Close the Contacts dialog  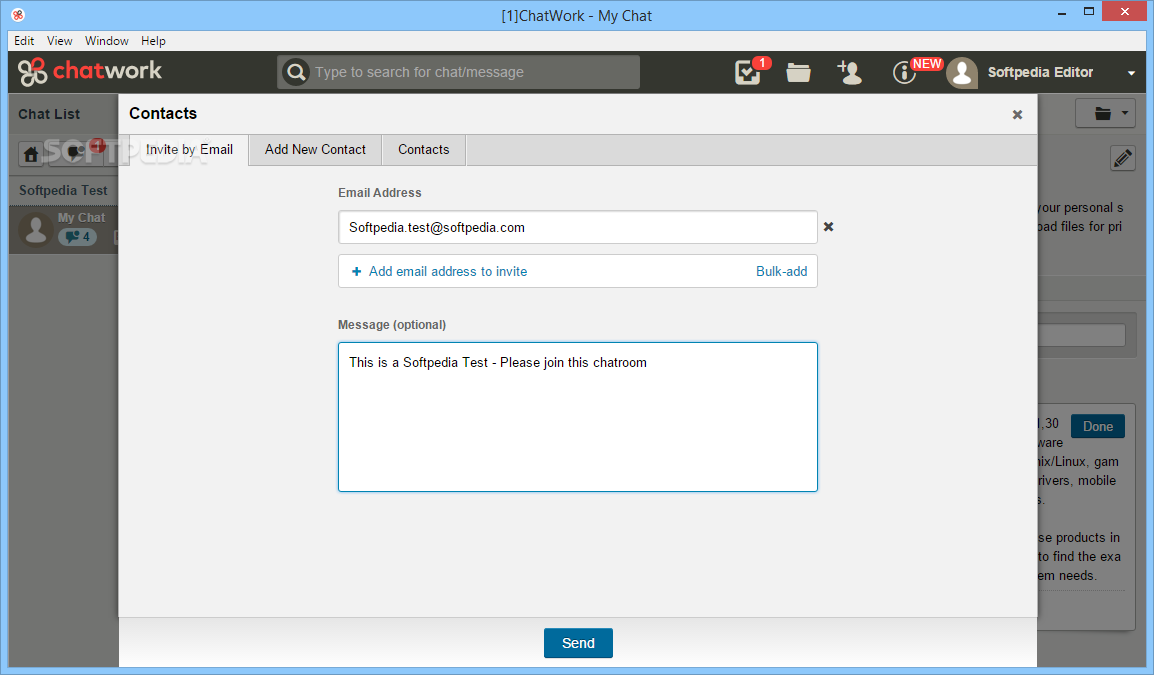(x=1017, y=114)
